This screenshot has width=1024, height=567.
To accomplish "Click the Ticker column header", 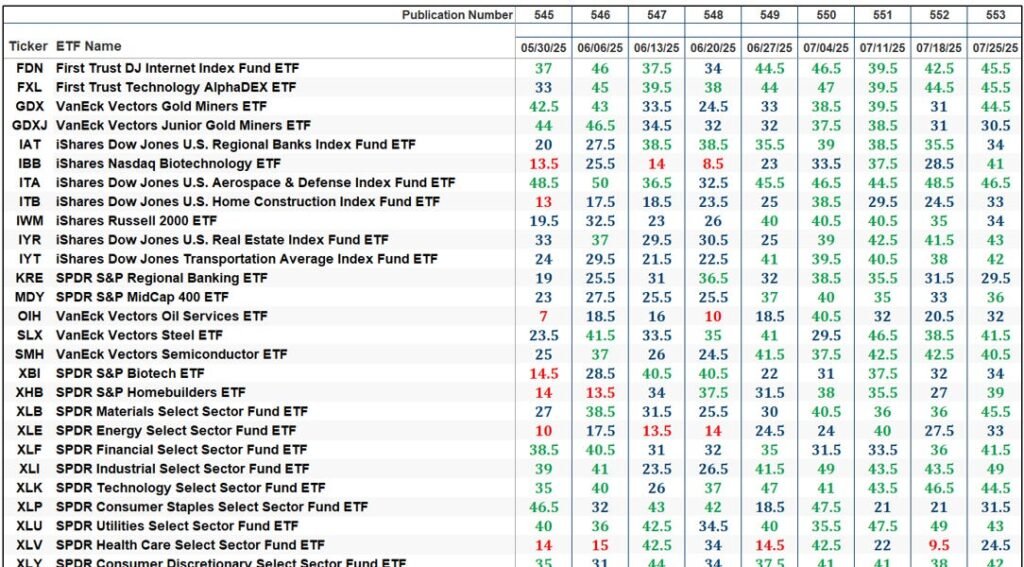I will (x=28, y=46).
